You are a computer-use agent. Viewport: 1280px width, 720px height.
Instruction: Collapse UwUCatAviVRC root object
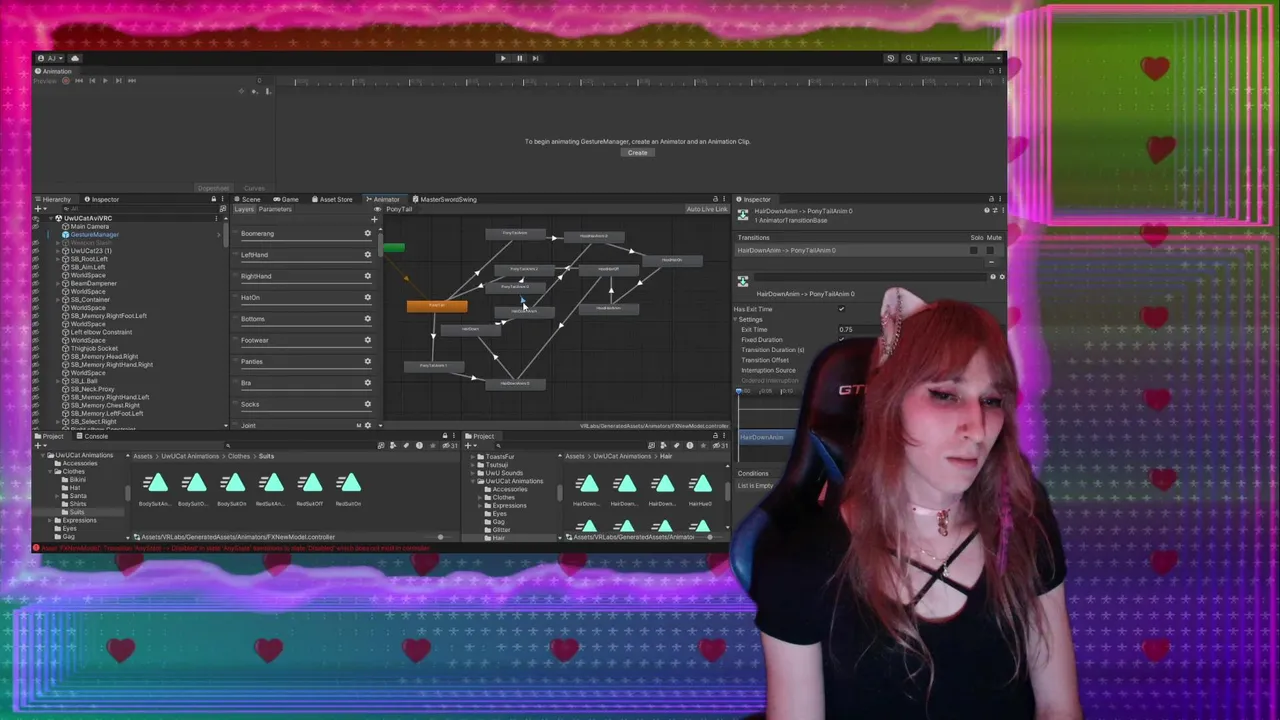[51, 218]
